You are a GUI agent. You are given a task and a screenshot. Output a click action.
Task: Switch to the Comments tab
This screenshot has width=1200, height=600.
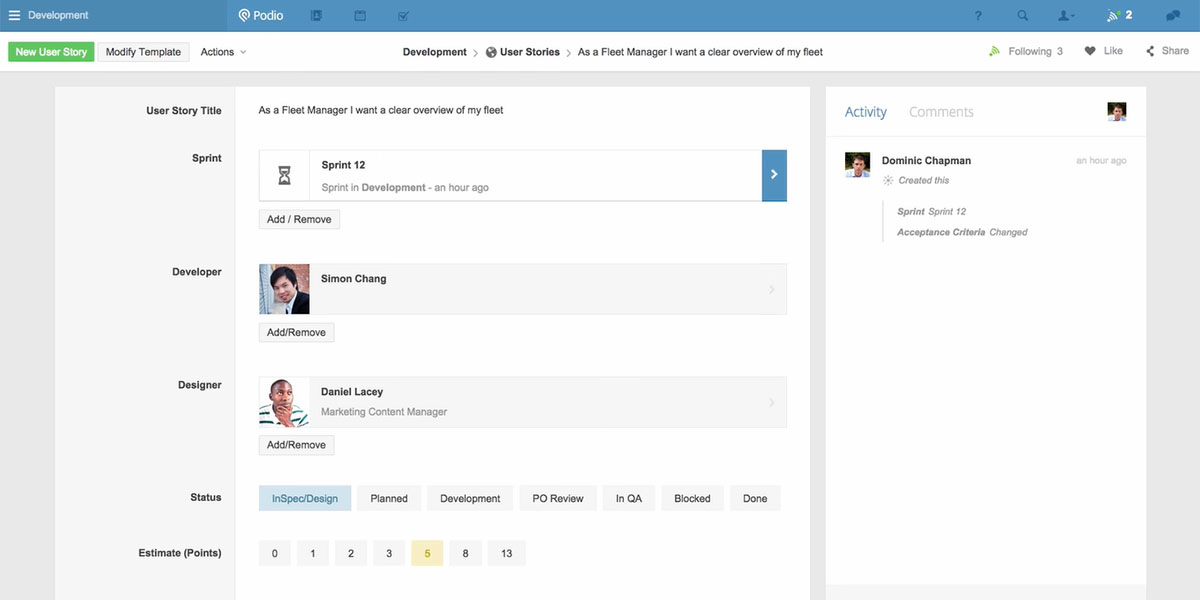pos(941,112)
